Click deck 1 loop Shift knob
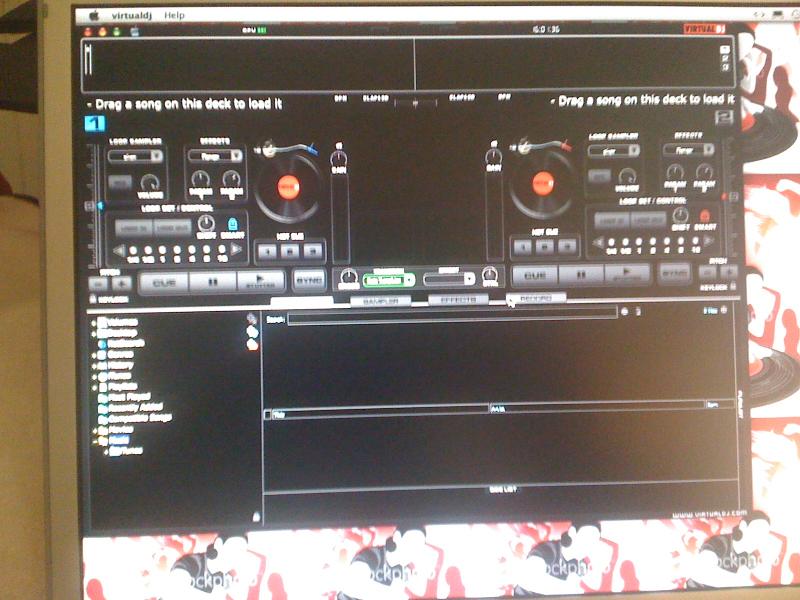 [206, 223]
